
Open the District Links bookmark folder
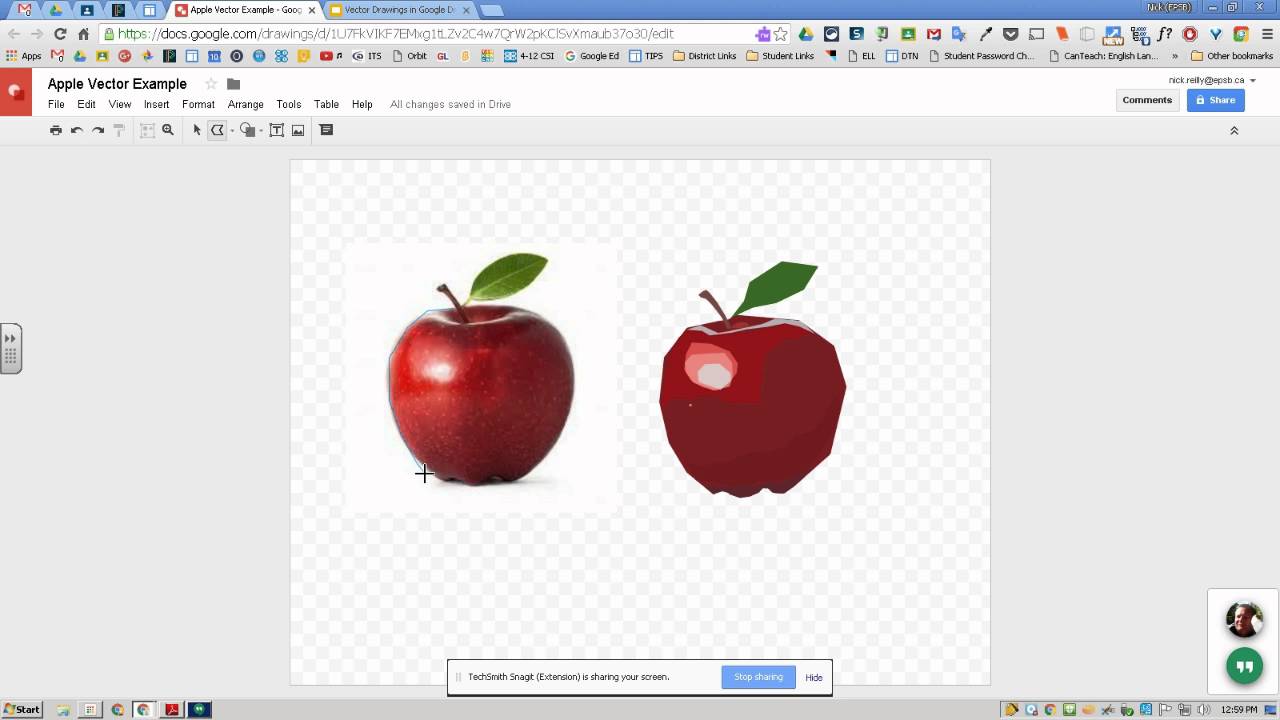pyautogui.click(x=704, y=56)
